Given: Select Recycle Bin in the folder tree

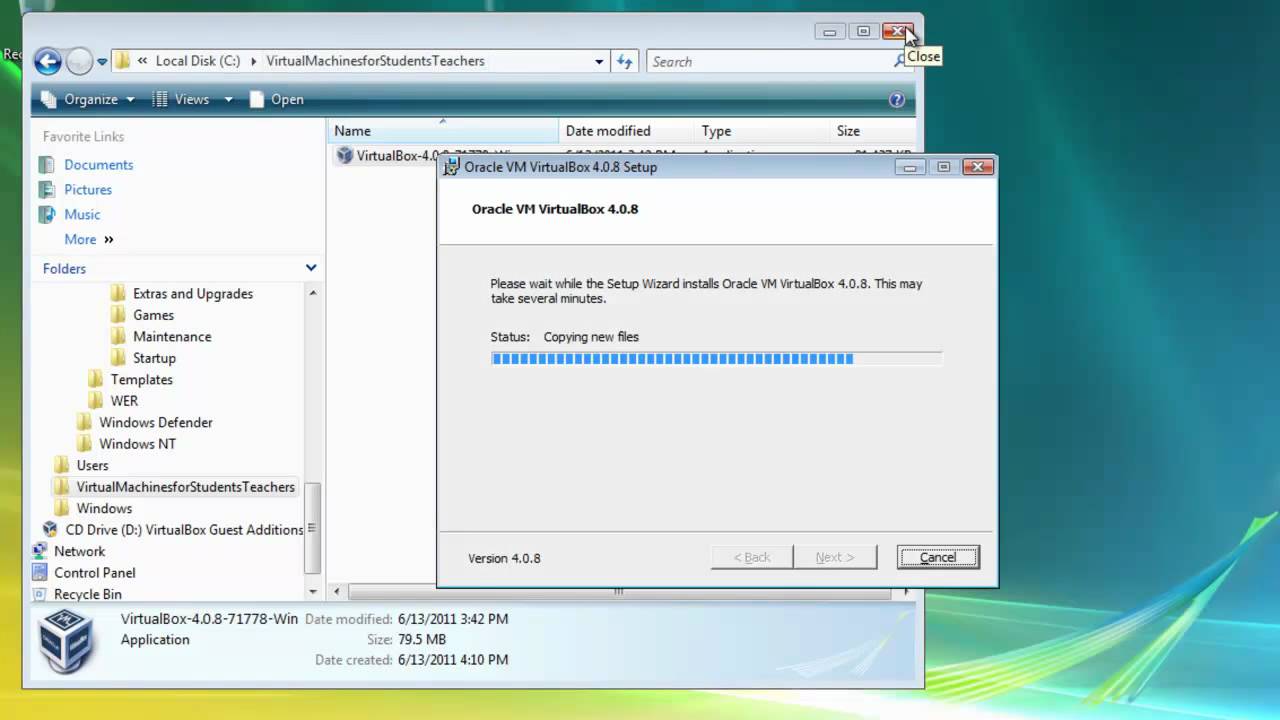Looking at the screenshot, I should pyautogui.click(x=88, y=594).
